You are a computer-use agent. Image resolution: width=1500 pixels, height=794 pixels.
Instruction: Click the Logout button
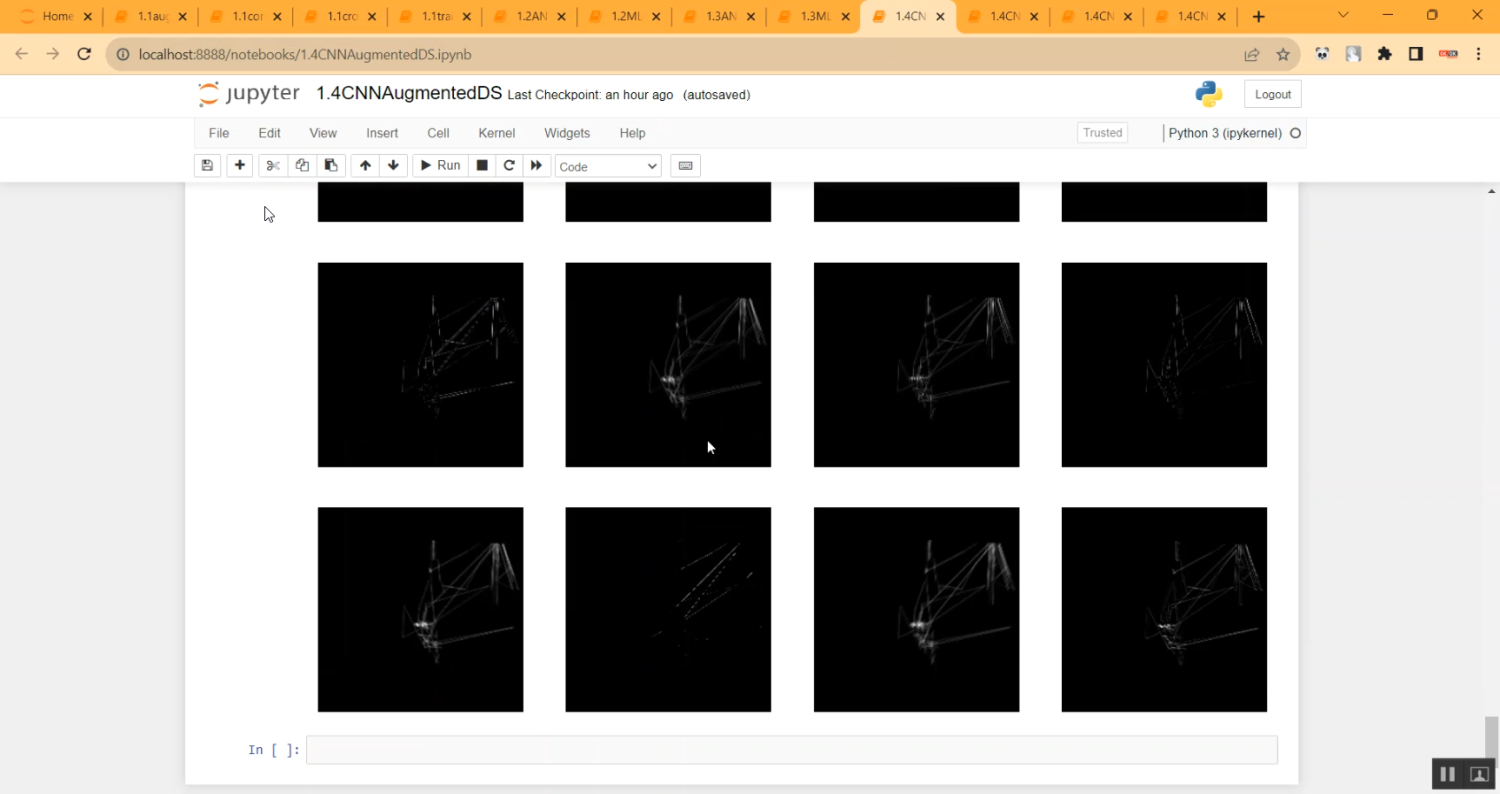click(1273, 94)
